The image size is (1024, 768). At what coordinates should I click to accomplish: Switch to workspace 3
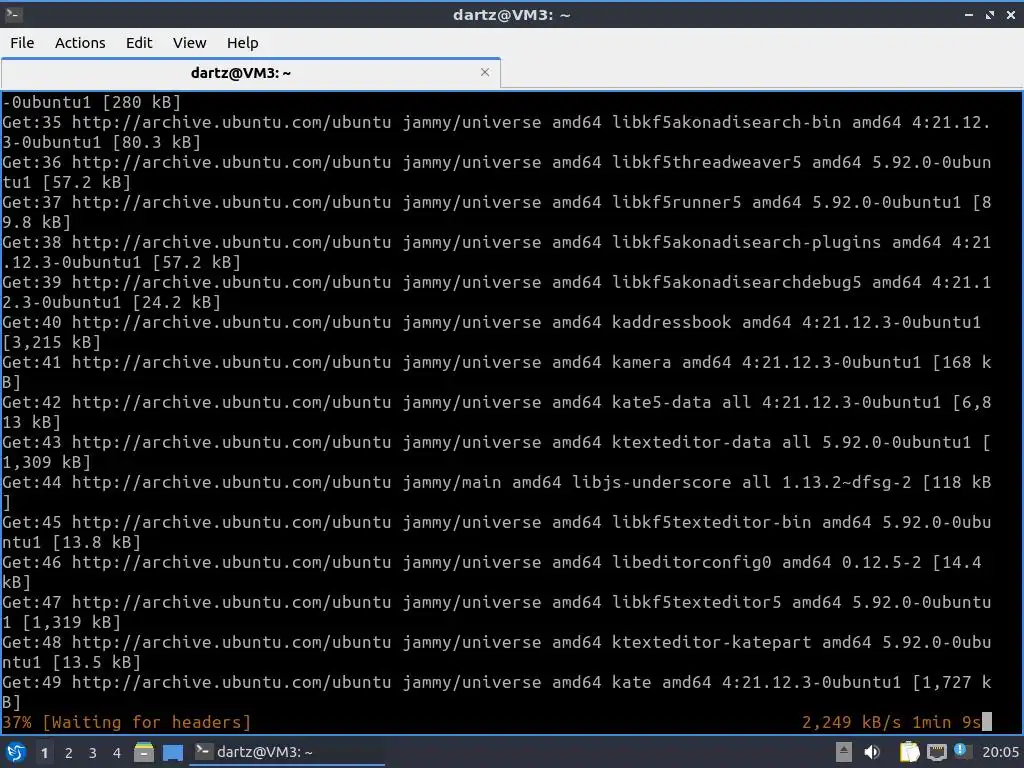pyautogui.click(x=93, y=753)
